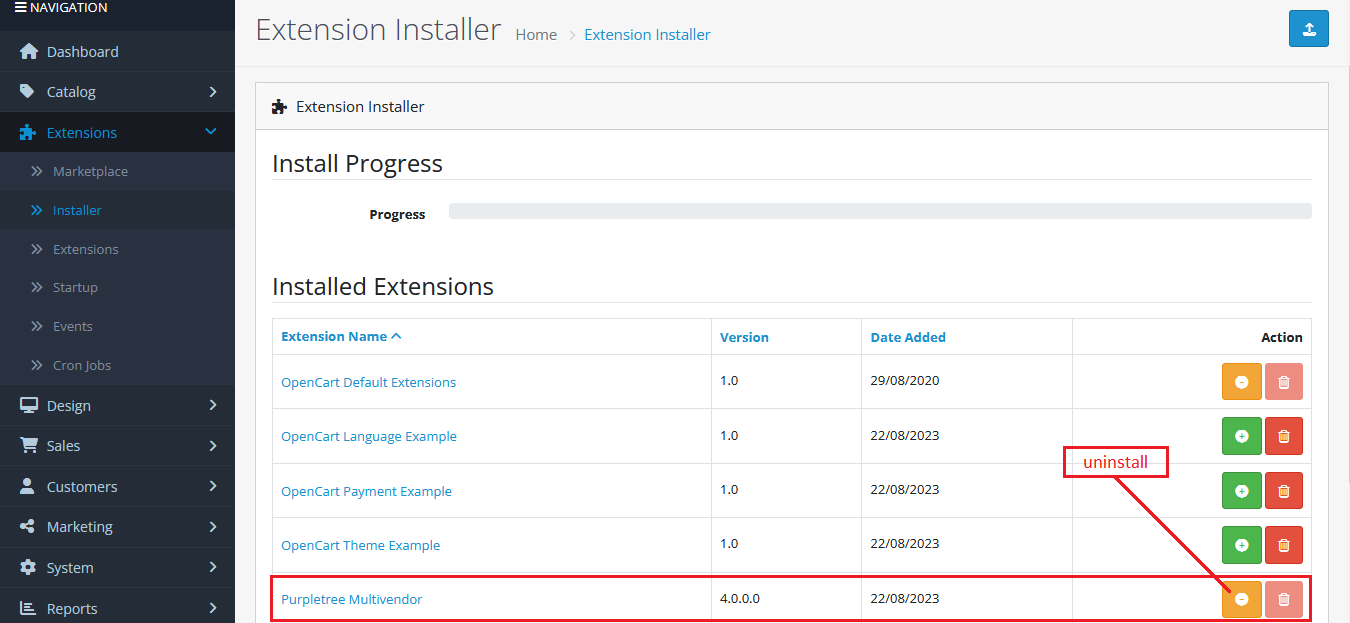
Task: Toggle uninstall for OpenCart Default Extensions
Action: tap(1241, 381)
